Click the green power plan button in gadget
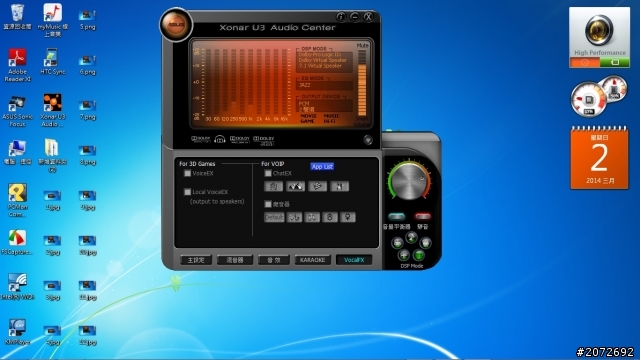This screenshot has width=640, height=360. 615,62
